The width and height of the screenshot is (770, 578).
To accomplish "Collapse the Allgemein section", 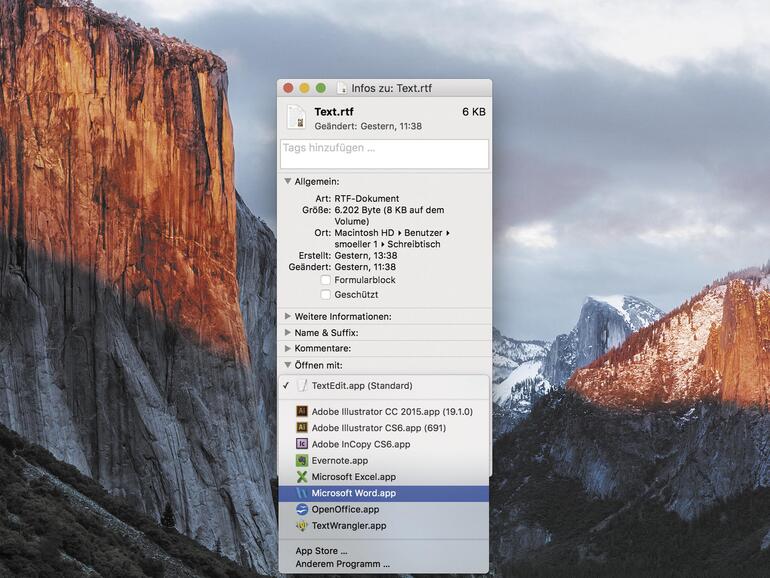I will tap(288, 181).
